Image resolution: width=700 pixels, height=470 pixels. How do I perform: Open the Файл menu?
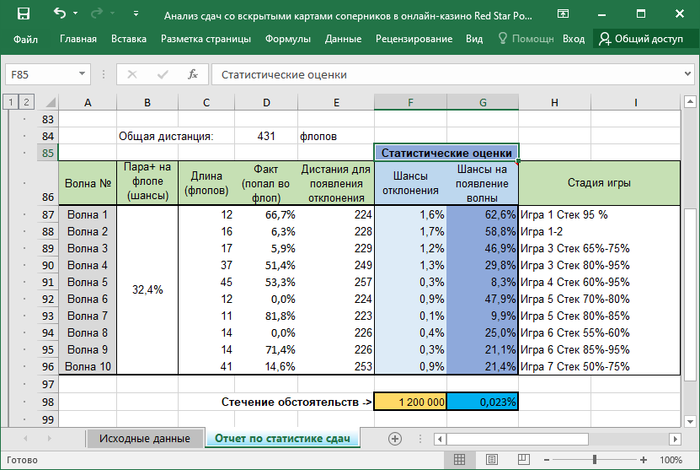(x=25, y=39)
